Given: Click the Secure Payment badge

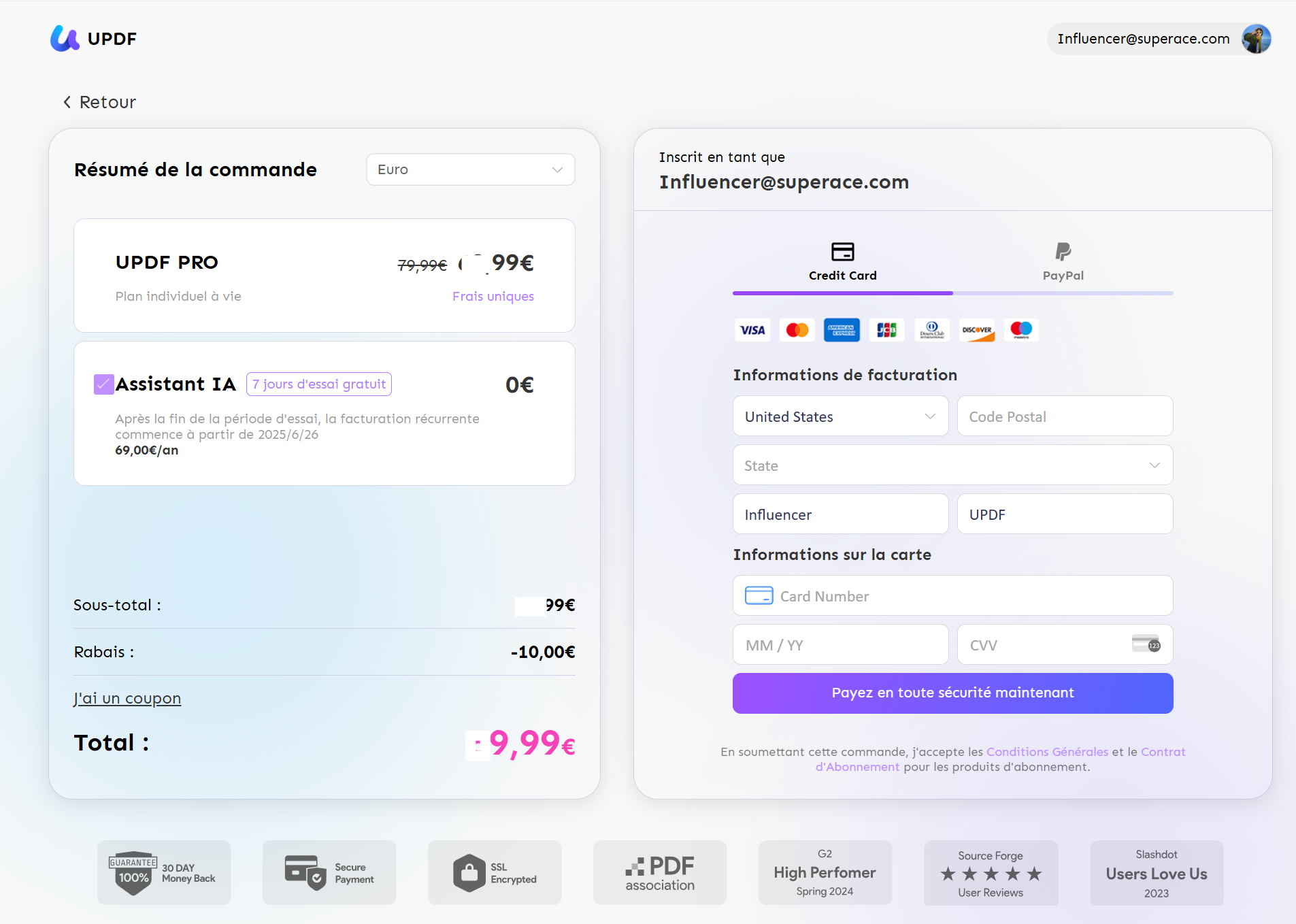Looking at the screenshot, I should [x=329, y=873].
